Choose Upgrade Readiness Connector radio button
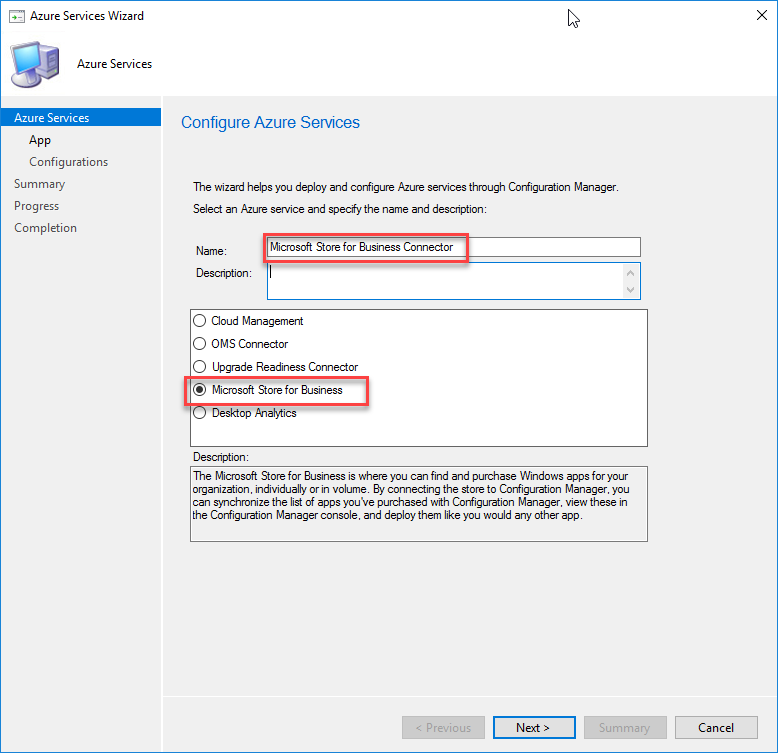778x753 pixels. [x=199, y=367]
